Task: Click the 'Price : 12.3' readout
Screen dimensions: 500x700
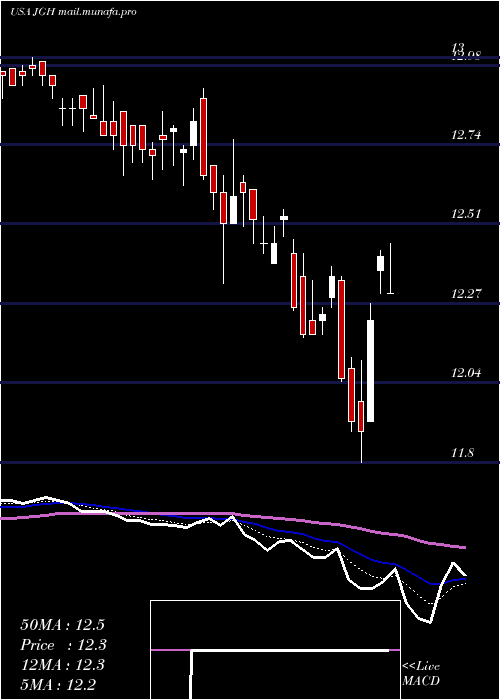Action: coord(63,645)
